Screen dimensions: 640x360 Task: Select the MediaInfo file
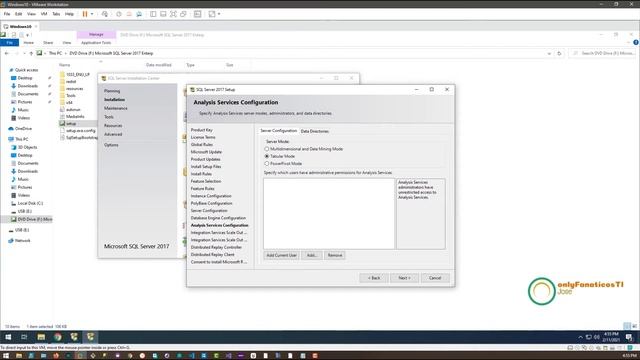72,117
